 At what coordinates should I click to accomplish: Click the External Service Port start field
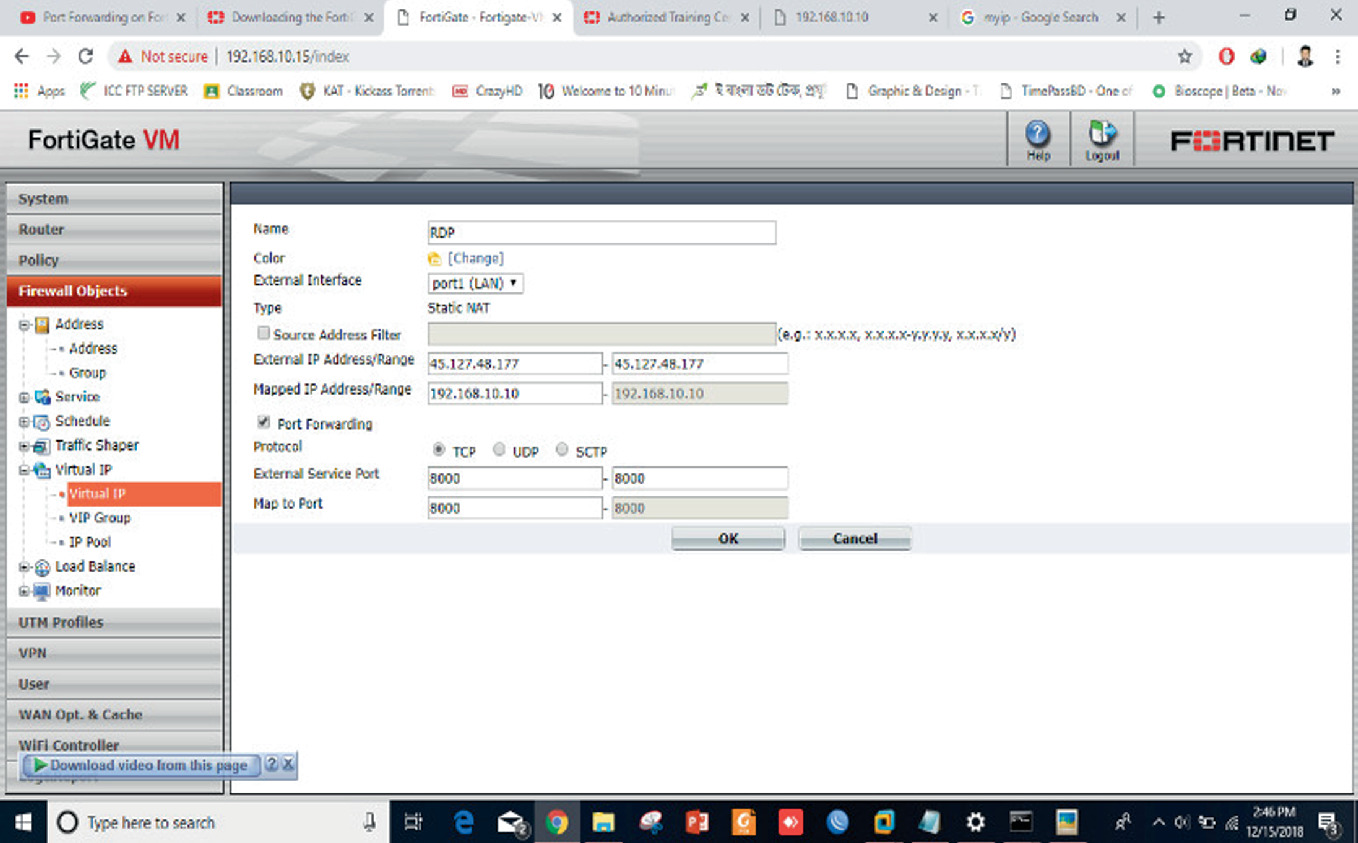tap(515, 478)
